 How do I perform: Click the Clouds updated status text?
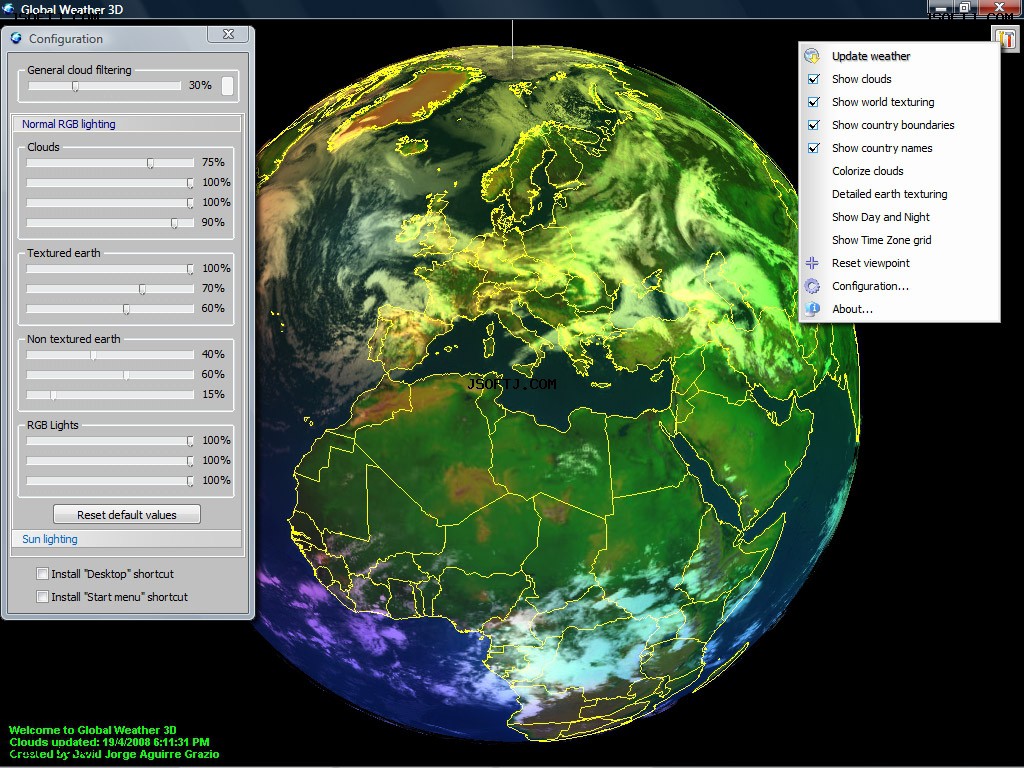[x=109, y=742]
